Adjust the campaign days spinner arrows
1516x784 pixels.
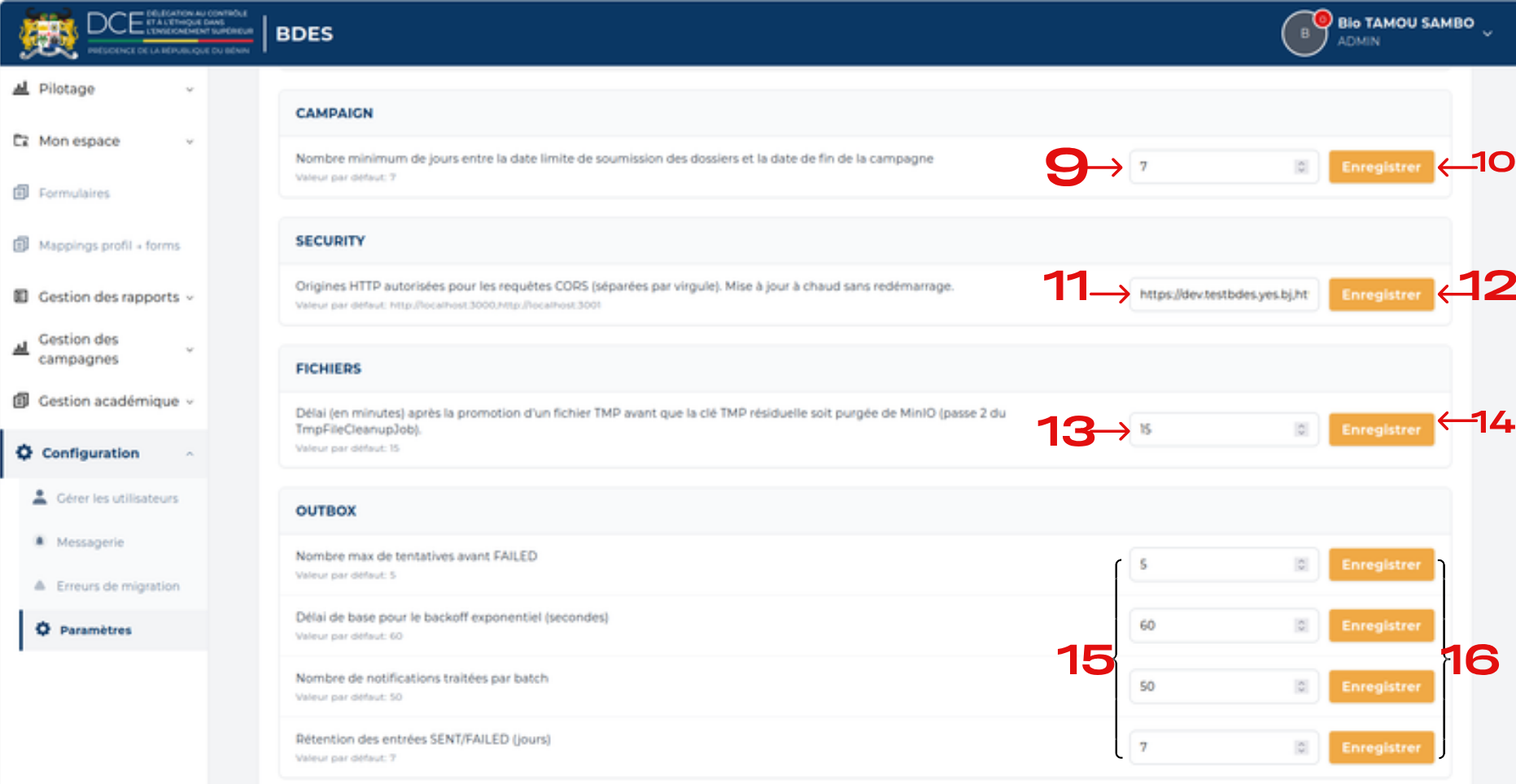1300,167
